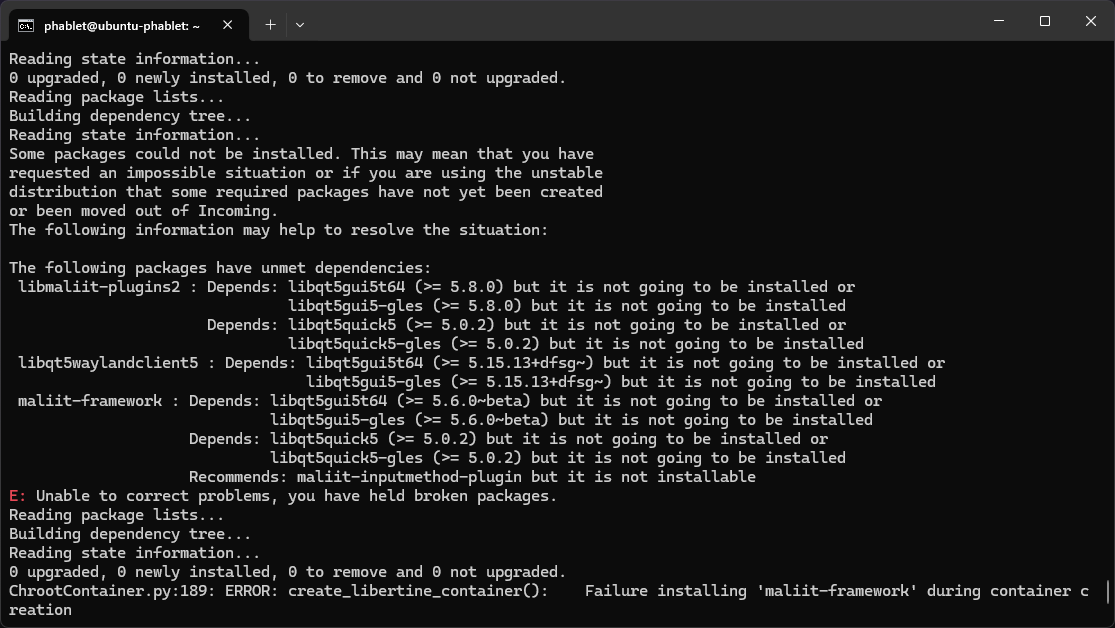Close the phablet@ubuntu-phablet tab
This screenshot has width=1115, height=628.
pos(228,25)
